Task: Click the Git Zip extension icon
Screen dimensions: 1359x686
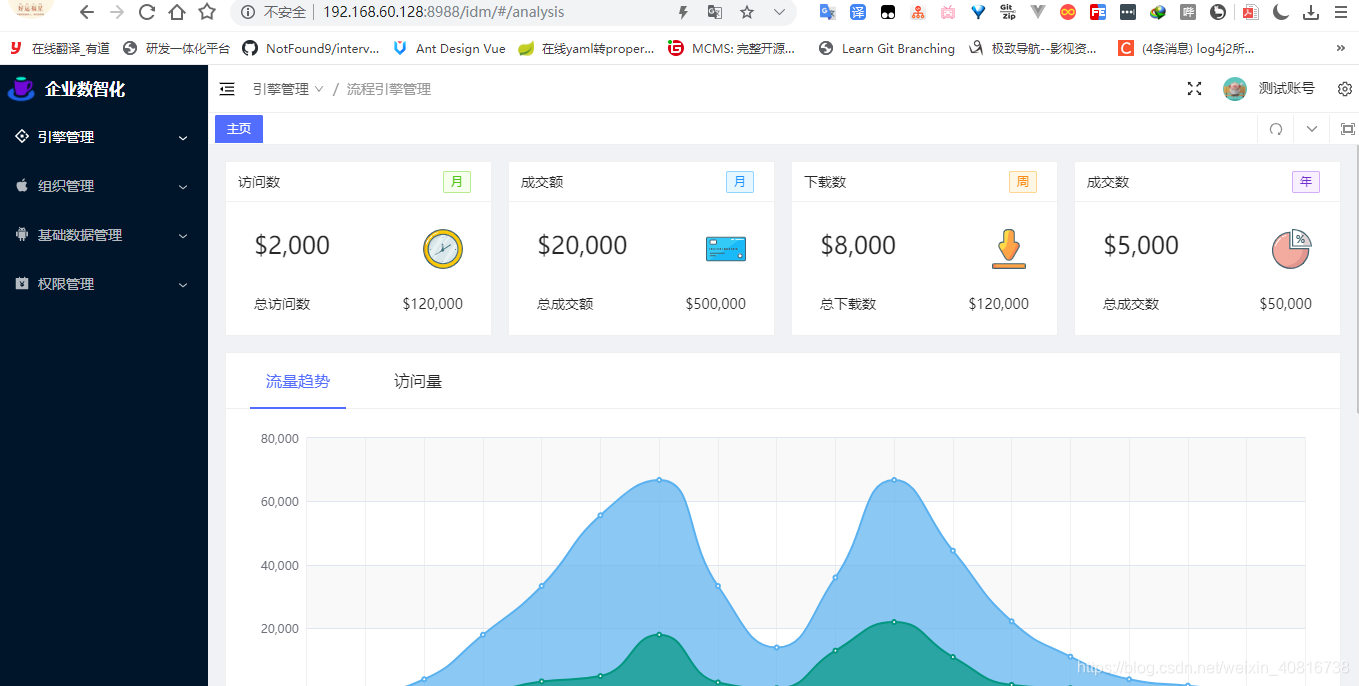Action: pos(1008,13)
